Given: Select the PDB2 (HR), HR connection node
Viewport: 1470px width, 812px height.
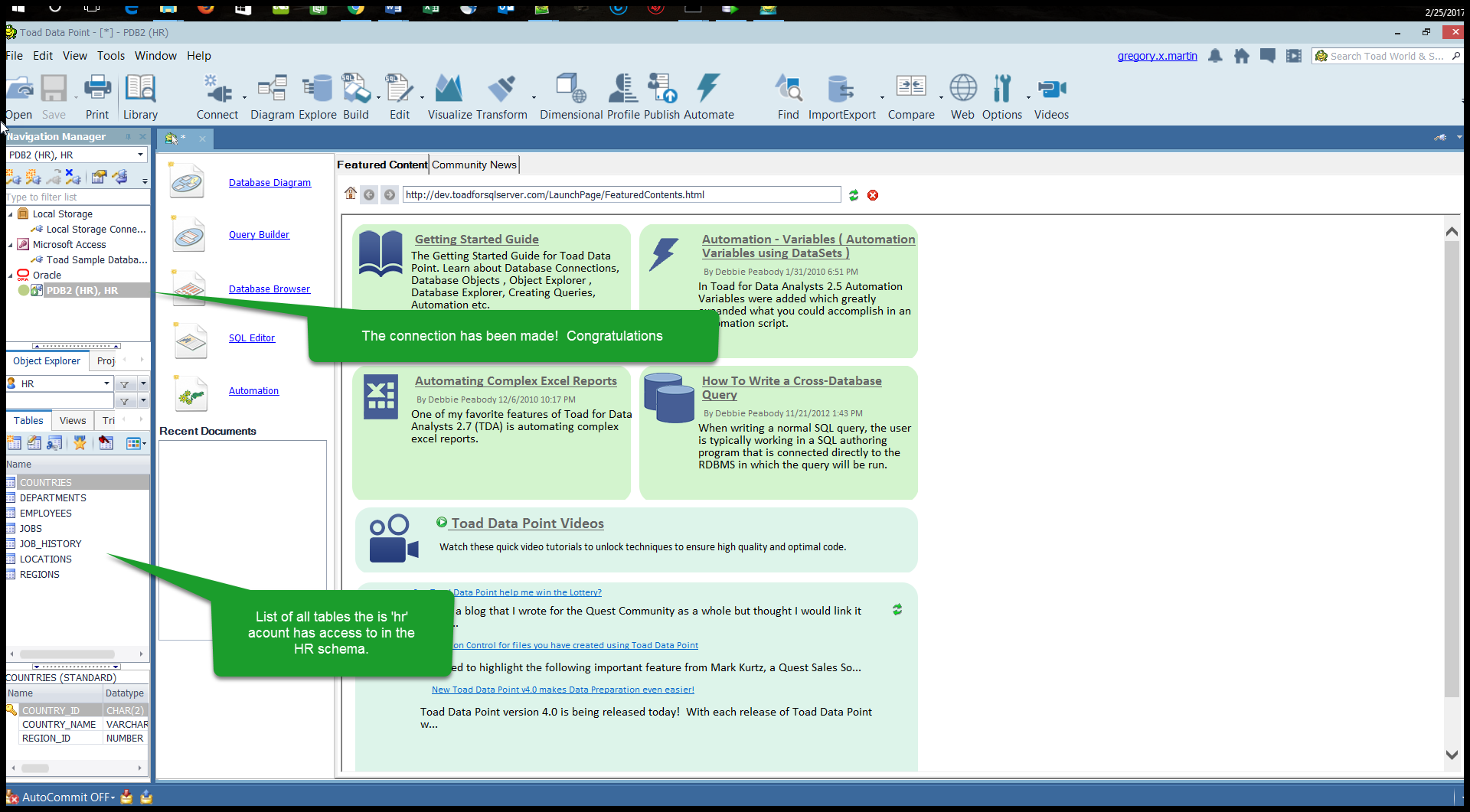Looking at the screenshot, I should [82, 290].
